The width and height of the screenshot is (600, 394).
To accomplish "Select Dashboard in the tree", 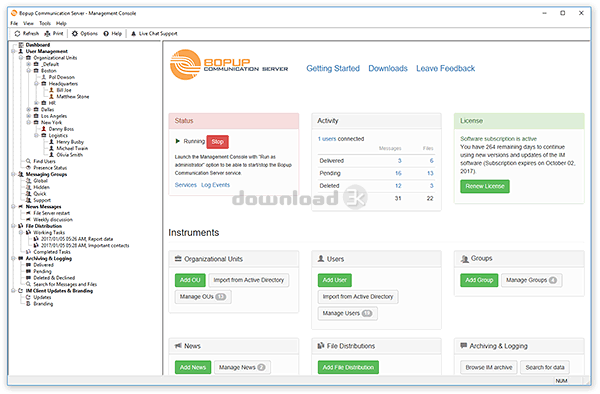I will (38, 45).
